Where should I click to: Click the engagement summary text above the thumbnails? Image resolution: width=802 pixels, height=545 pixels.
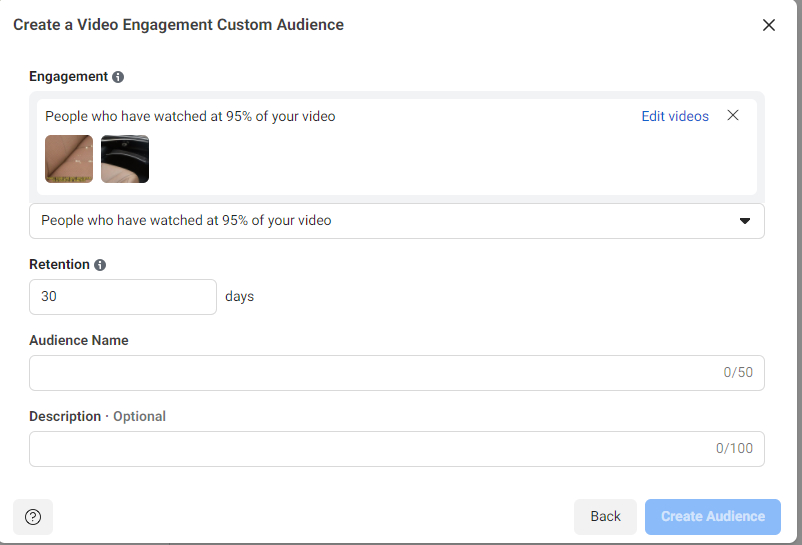click(190, 116)
